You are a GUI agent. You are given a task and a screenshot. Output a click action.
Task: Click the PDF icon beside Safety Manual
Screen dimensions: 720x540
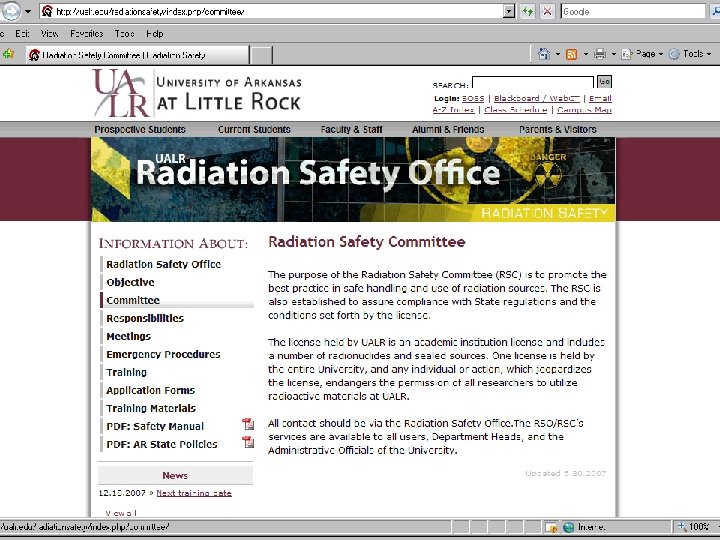[248, 424]
